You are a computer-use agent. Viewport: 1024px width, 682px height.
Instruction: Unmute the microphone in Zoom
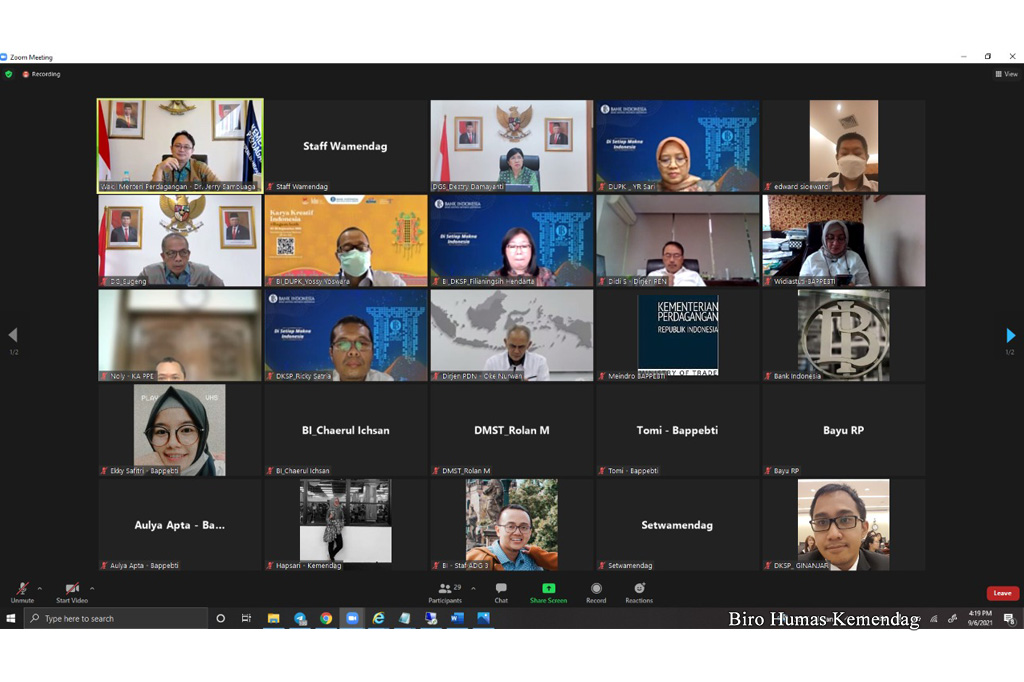22,592
